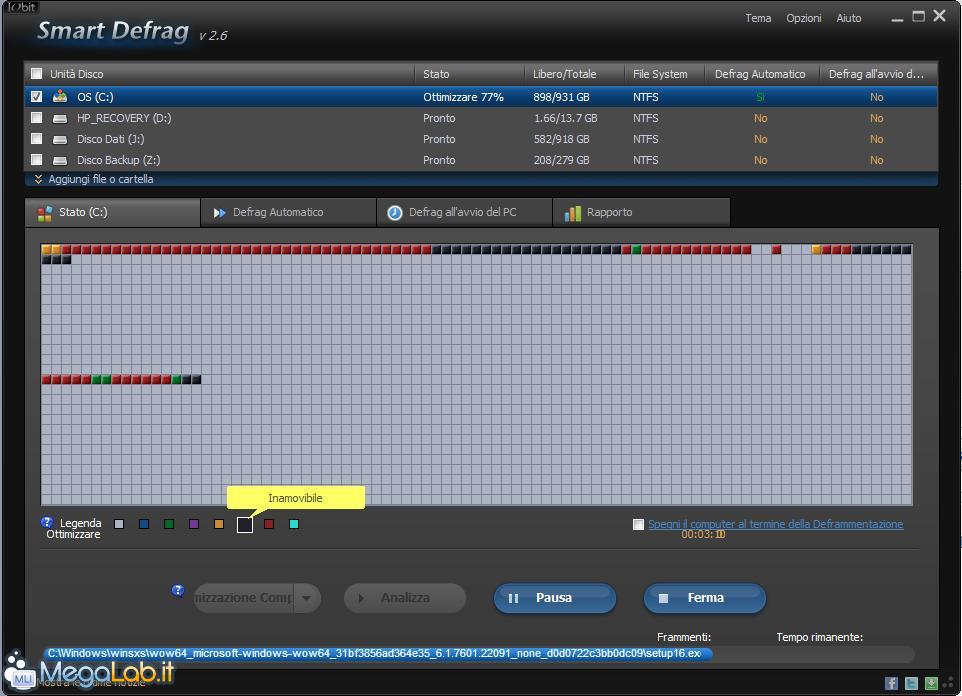Click the light gray legend swatch
This screenshot has height=696, width=962.
coord(119,524)
